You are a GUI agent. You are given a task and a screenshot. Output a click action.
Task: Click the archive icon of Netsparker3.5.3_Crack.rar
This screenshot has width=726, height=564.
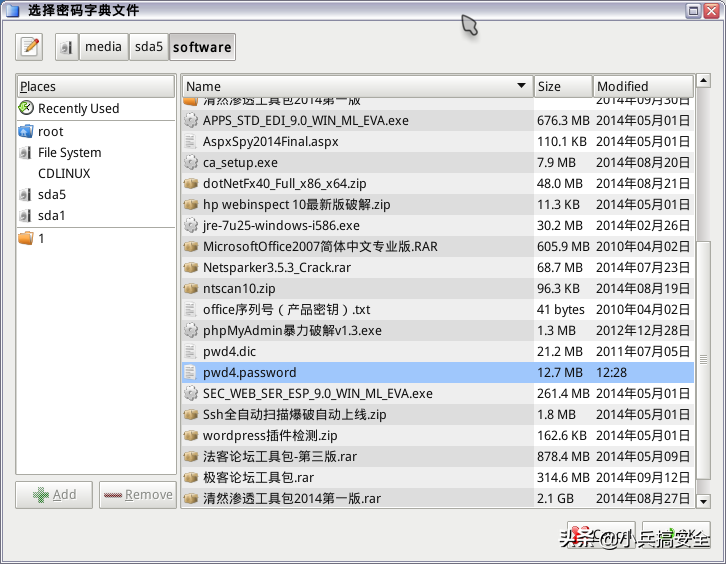[x=190, y=267]
